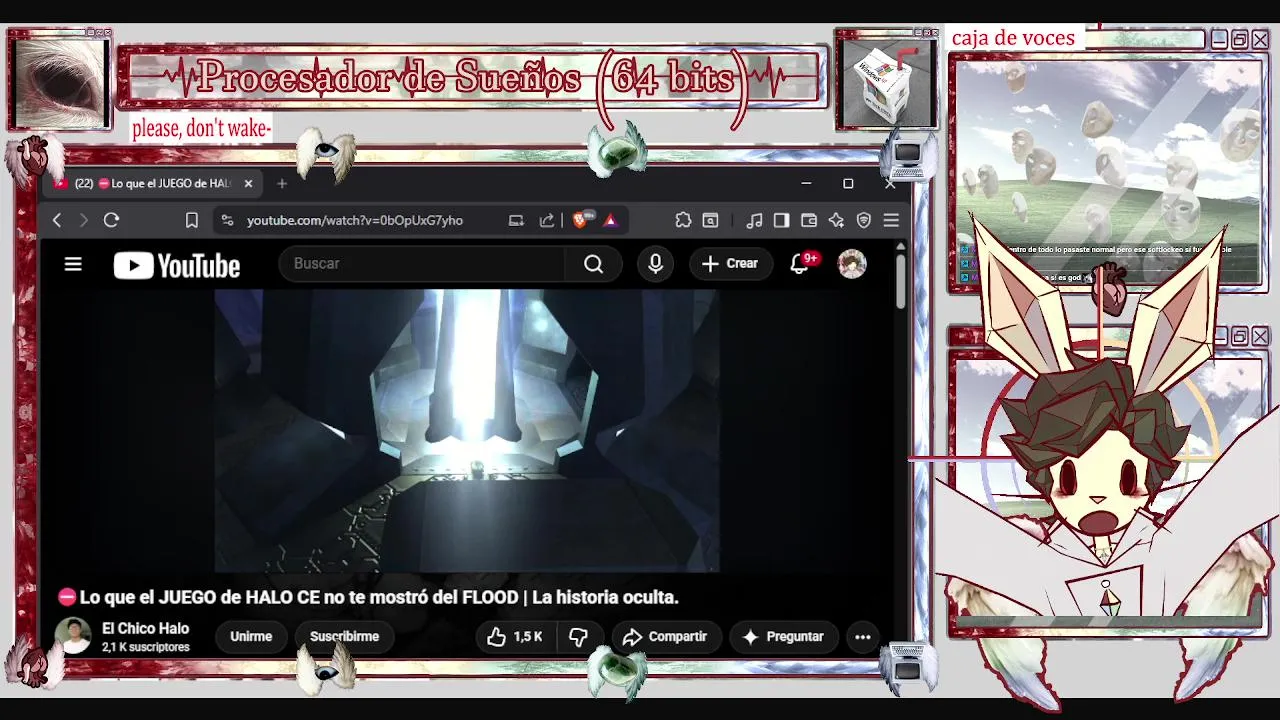Image resolution: width=1280 pixels, height=720 pixels.
Task: Toggle the browser sidebar panel
Action: [782, 220]
